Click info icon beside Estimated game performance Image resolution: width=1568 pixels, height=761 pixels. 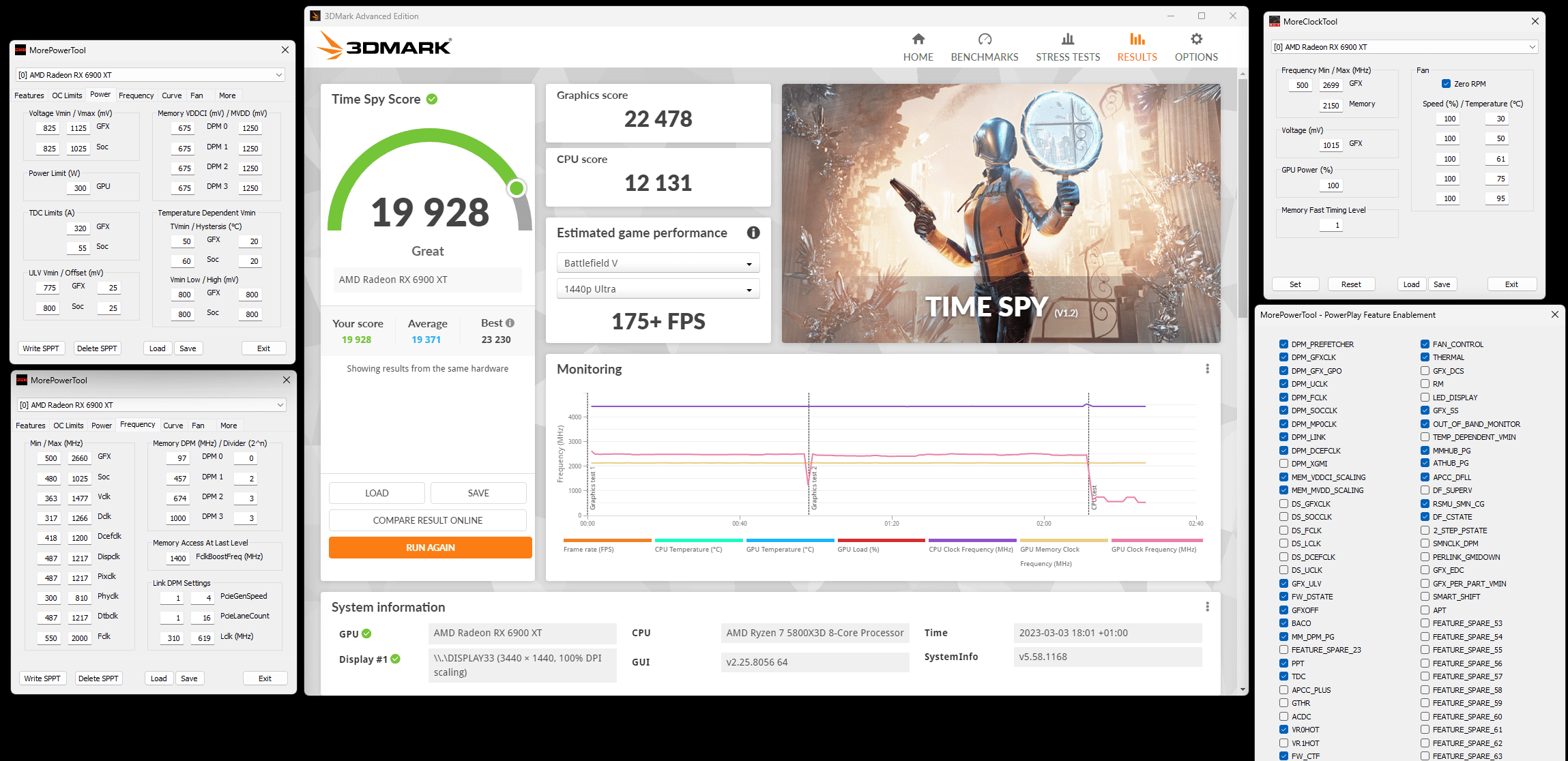[753, 233]
